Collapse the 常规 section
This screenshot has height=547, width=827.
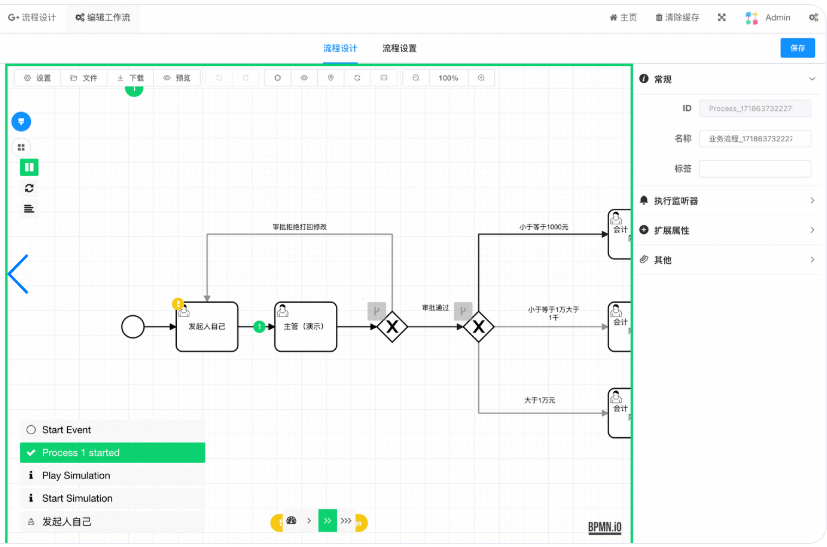point(811,79)
